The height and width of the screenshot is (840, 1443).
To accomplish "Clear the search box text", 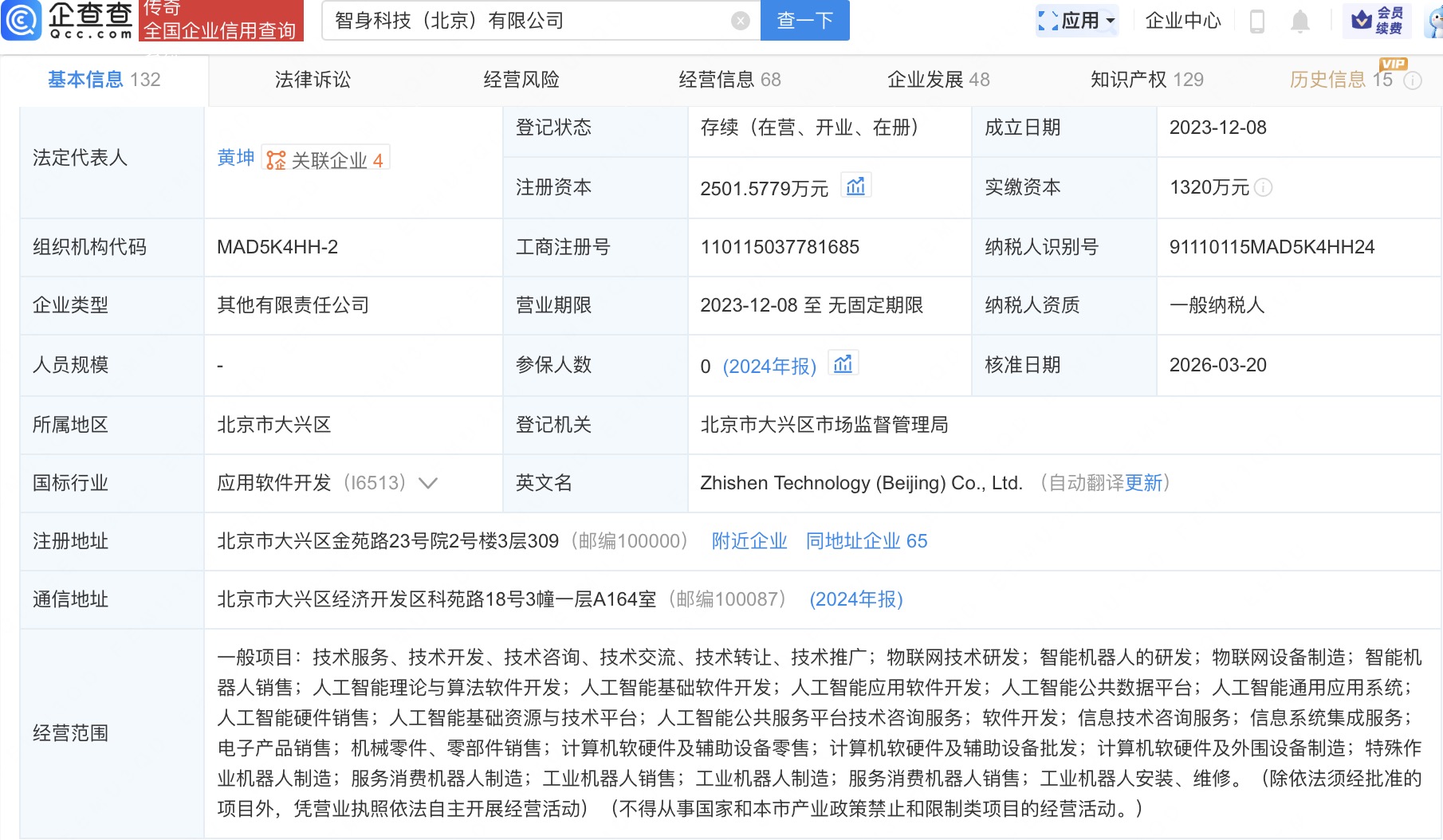I will coord(740,21).
